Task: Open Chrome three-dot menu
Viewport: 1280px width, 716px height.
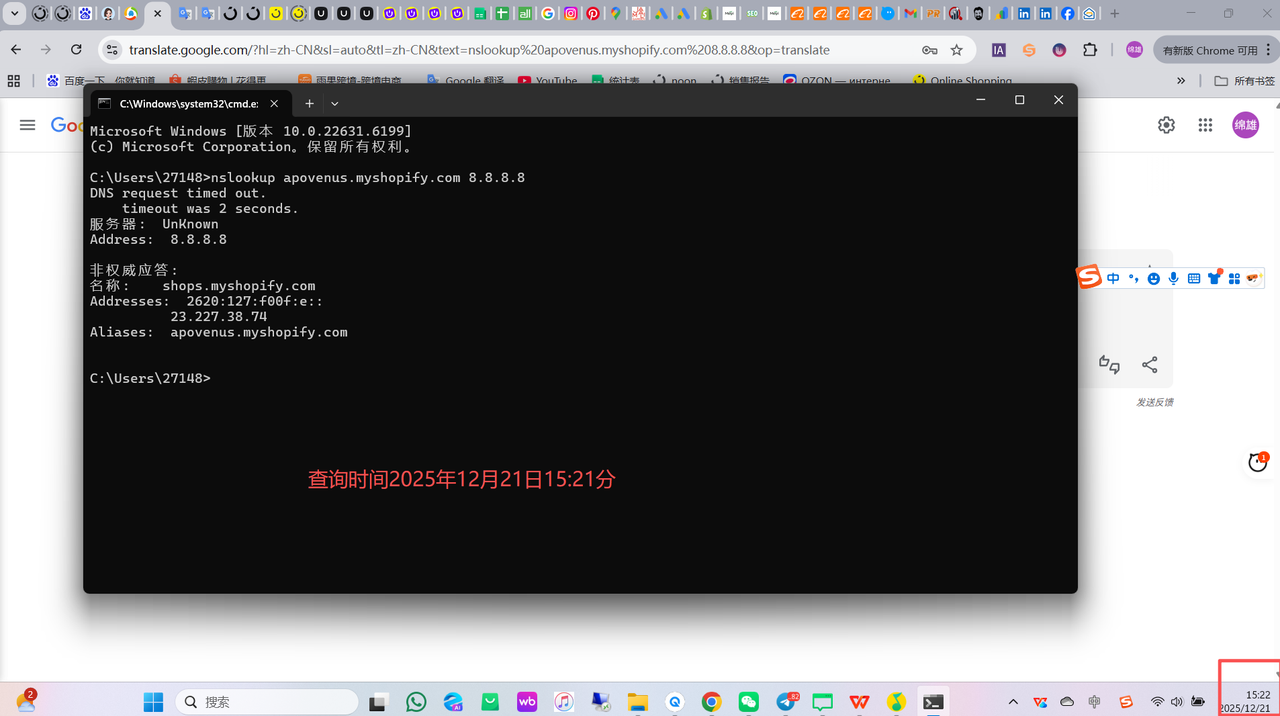Action: point(1268,50)
